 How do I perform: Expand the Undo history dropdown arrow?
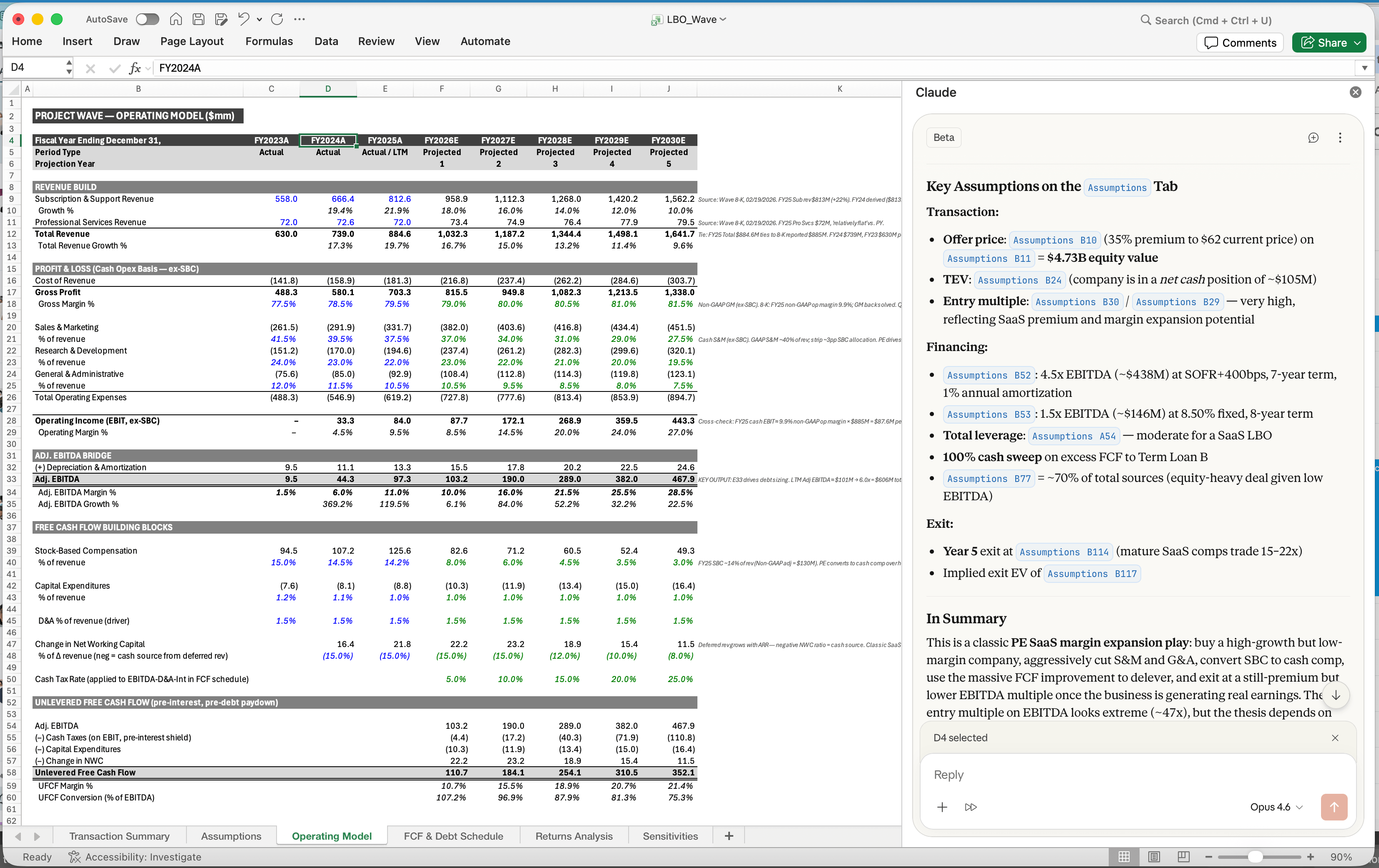click(259, 19)
